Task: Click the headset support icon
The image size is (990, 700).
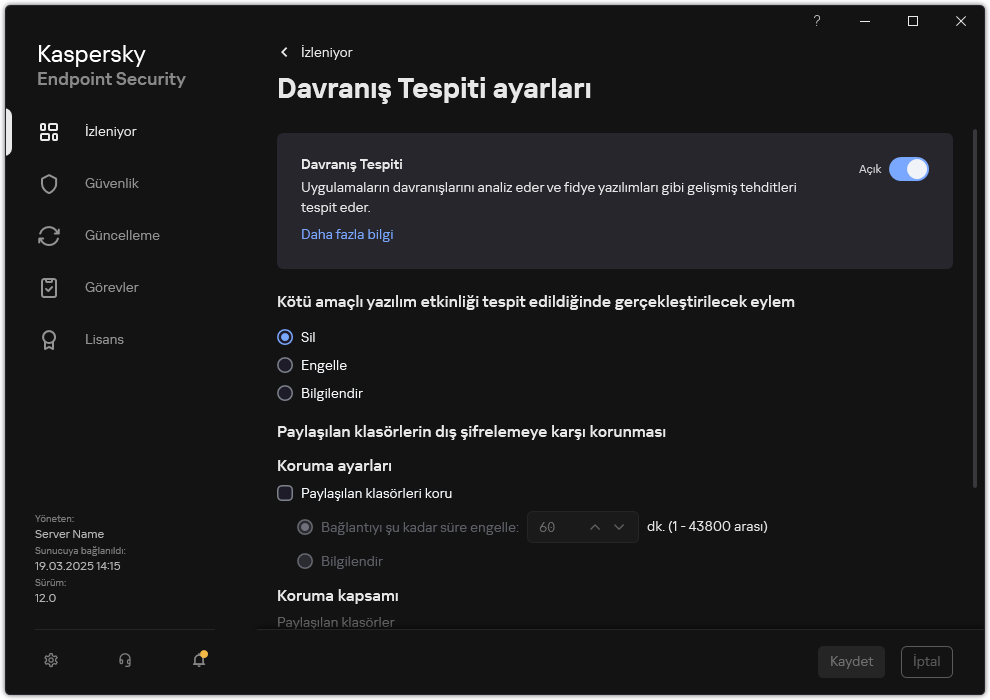Action: tap(124, 660)
